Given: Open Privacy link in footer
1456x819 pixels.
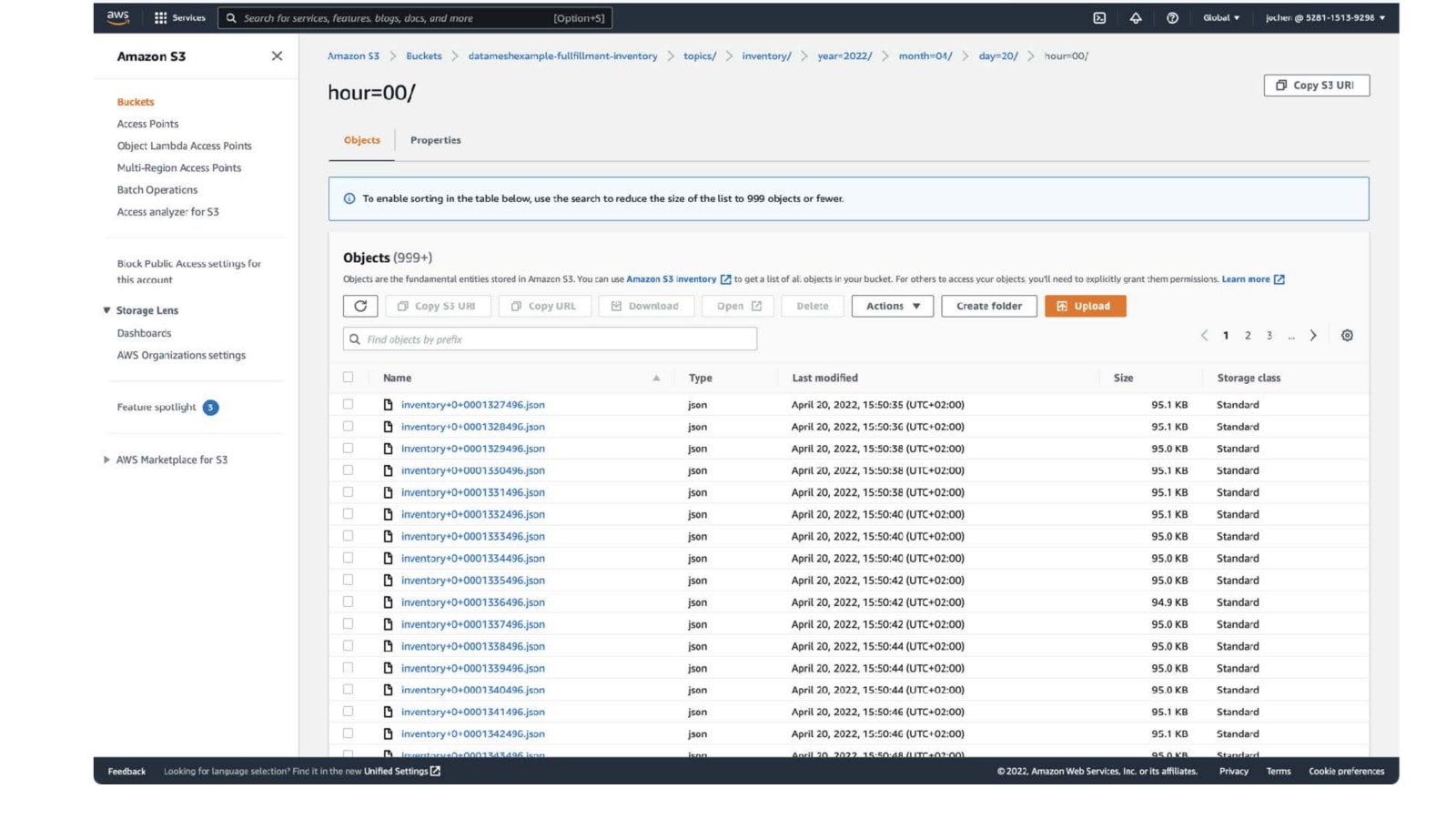Looking at the screenshot, I should 1234,772.
